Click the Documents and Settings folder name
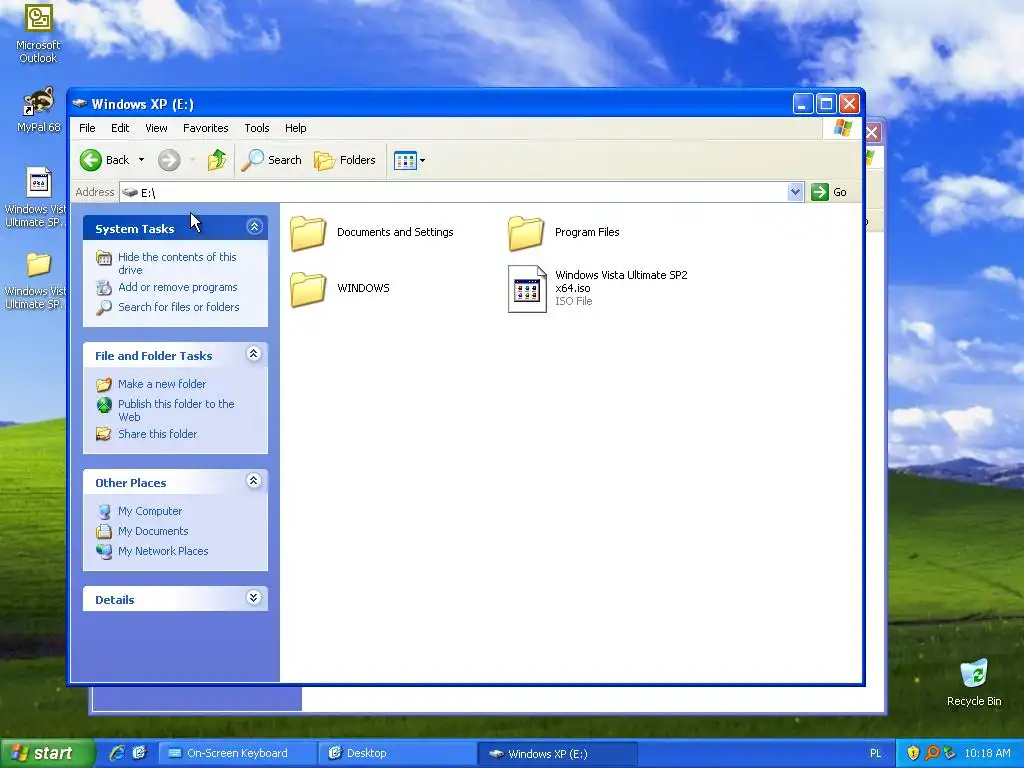 coord(395,232)
